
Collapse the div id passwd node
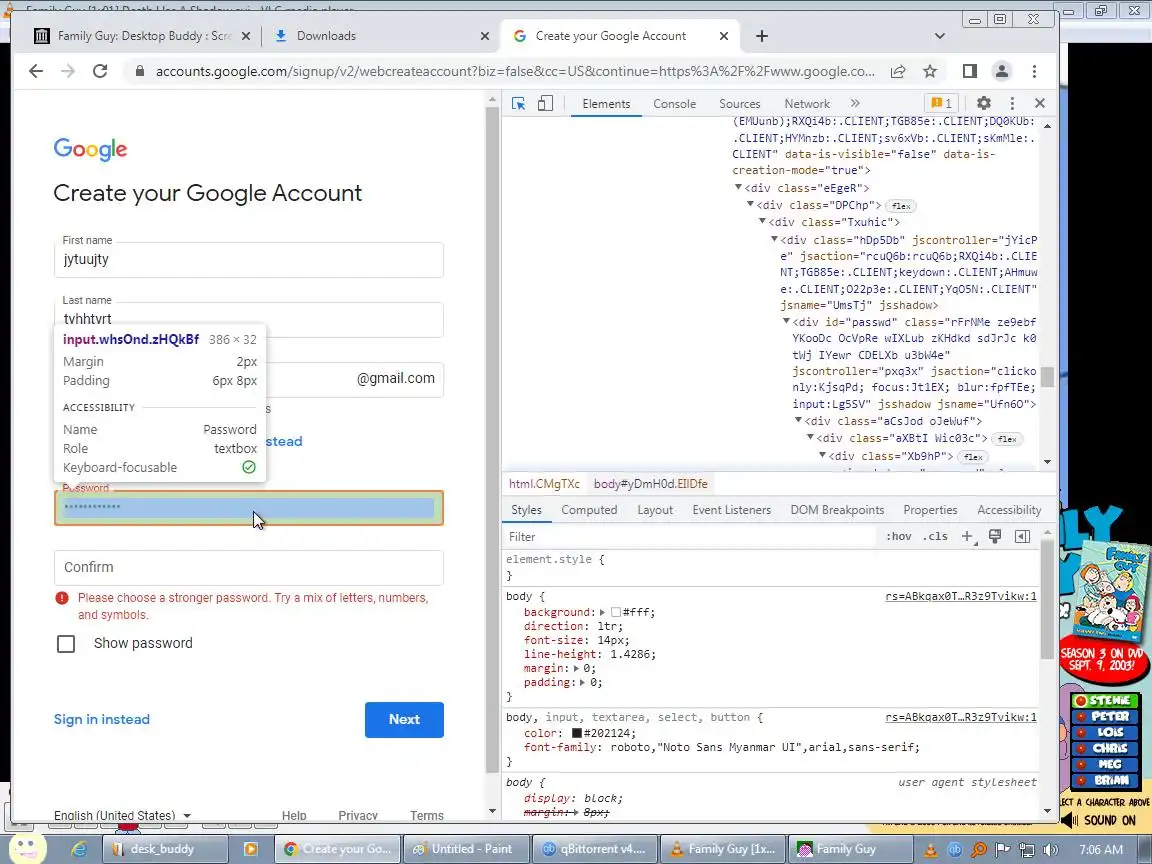pyautogui.click(x=786, y=322)
